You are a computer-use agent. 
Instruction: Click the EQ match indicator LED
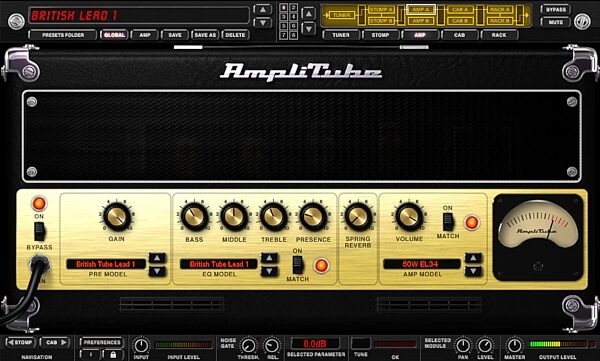tap(321, 265)
